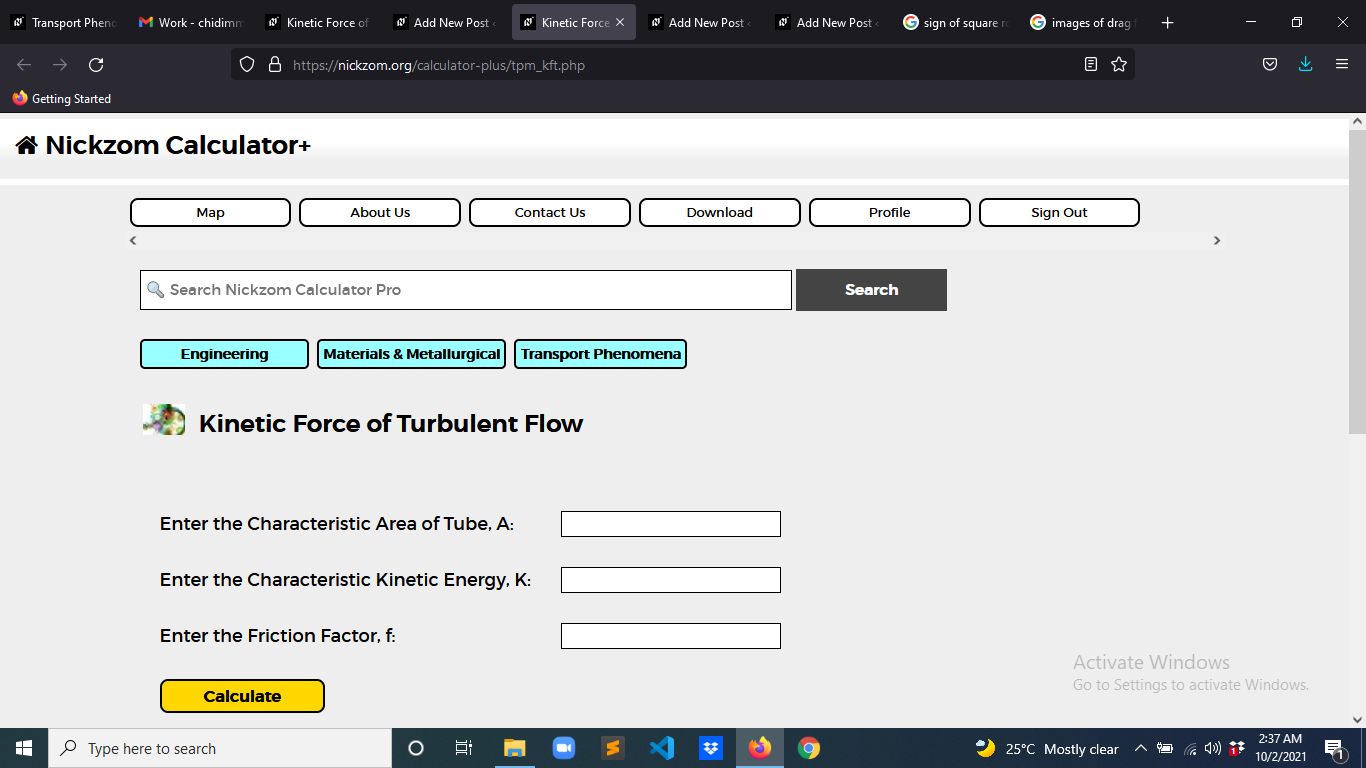
Task: Click the browser forward arrow
Action: [x=60, y=65]
